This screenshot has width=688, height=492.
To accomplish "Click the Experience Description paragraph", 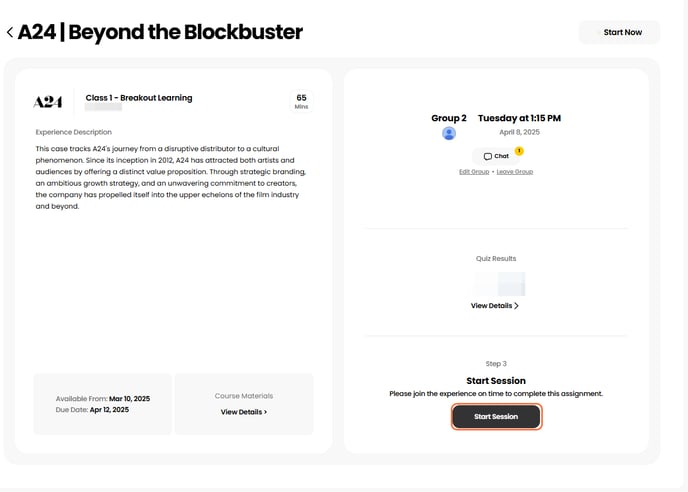I will coord(171,177).
